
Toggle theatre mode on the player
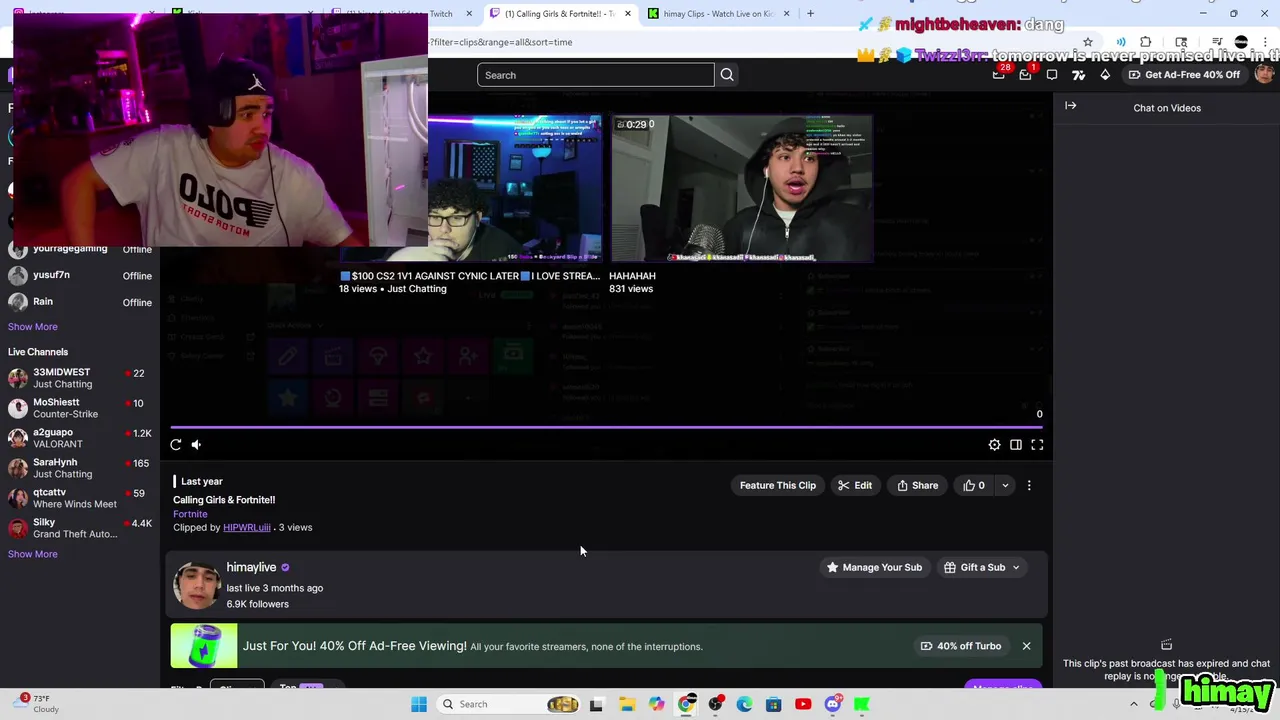point(1015,445)
